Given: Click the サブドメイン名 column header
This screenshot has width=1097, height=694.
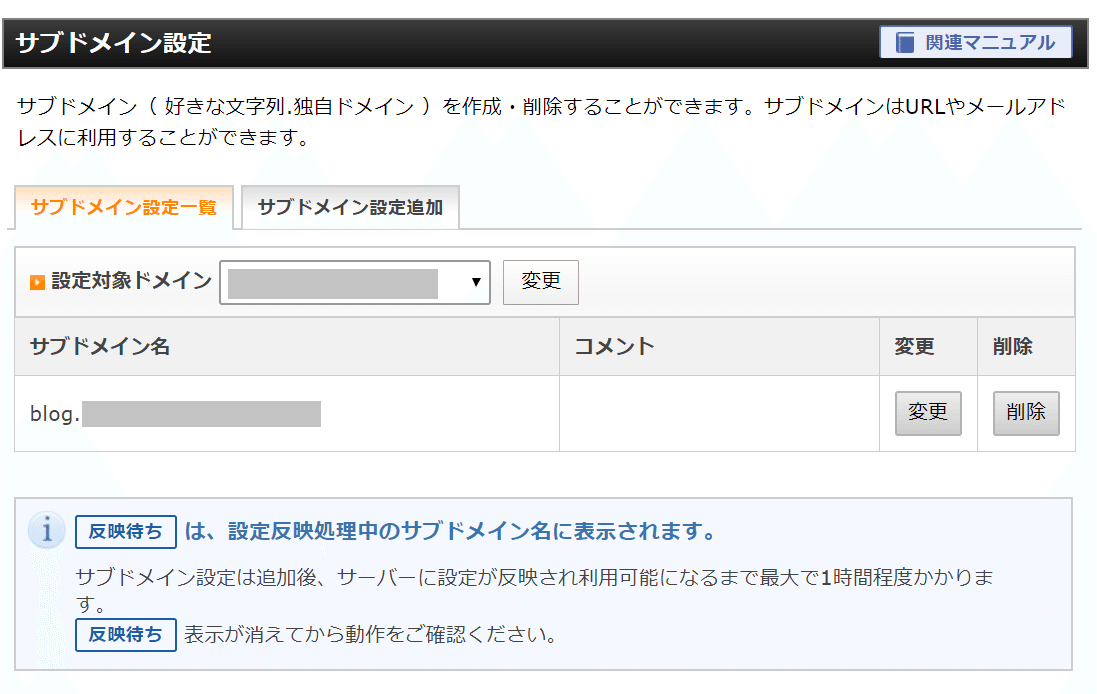Looking at the screenshot, I should point(287,346).
